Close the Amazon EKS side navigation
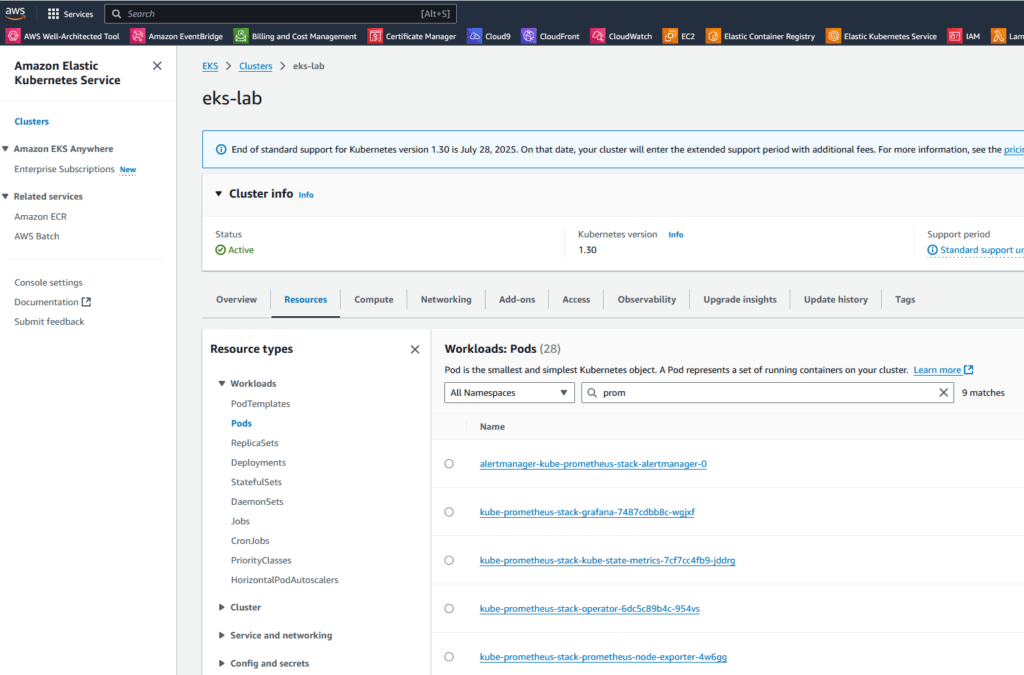 [157, 66]
